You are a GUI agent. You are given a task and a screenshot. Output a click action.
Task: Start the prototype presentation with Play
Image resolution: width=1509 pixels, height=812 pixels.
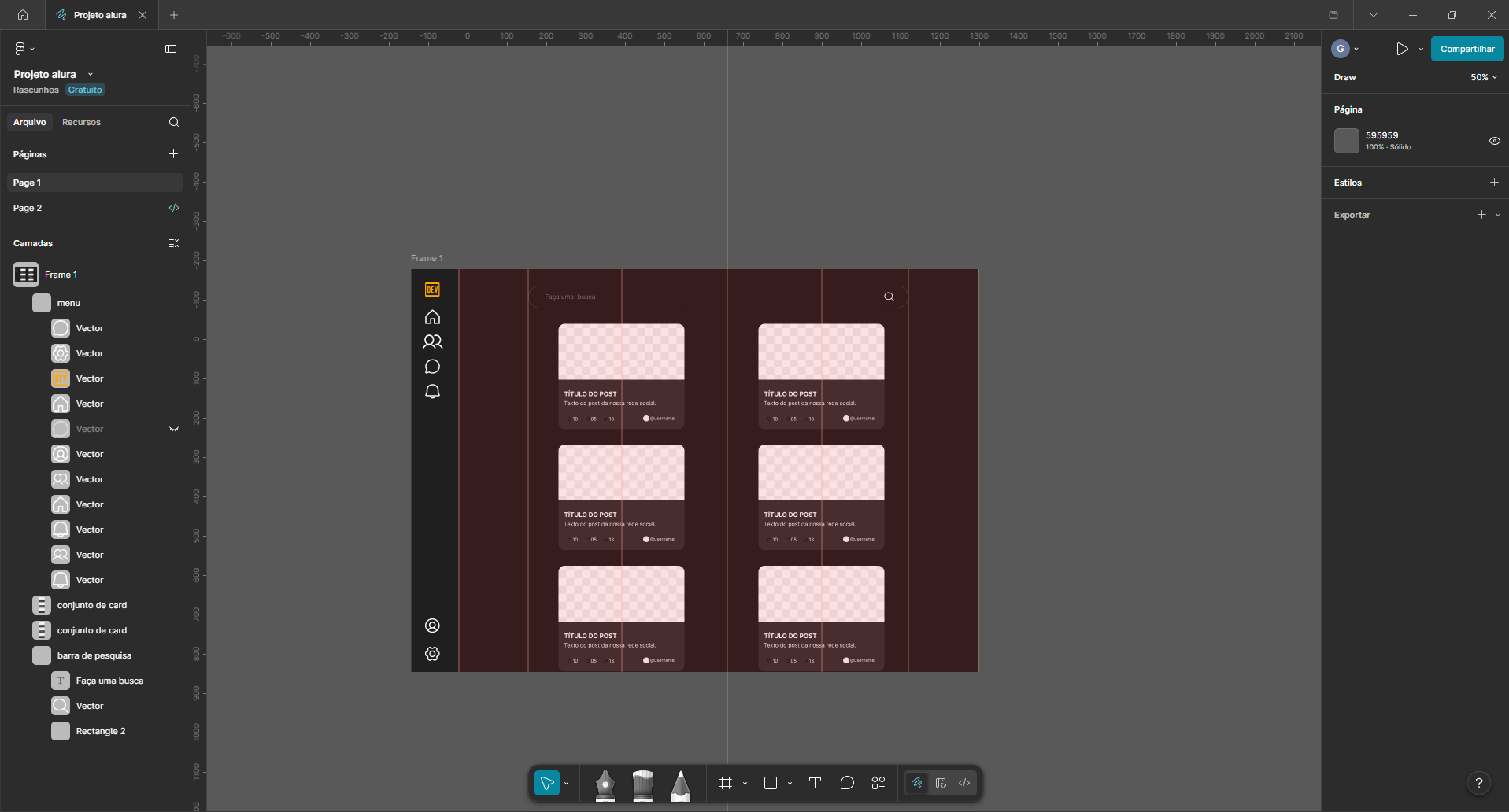coord(1402,49)
